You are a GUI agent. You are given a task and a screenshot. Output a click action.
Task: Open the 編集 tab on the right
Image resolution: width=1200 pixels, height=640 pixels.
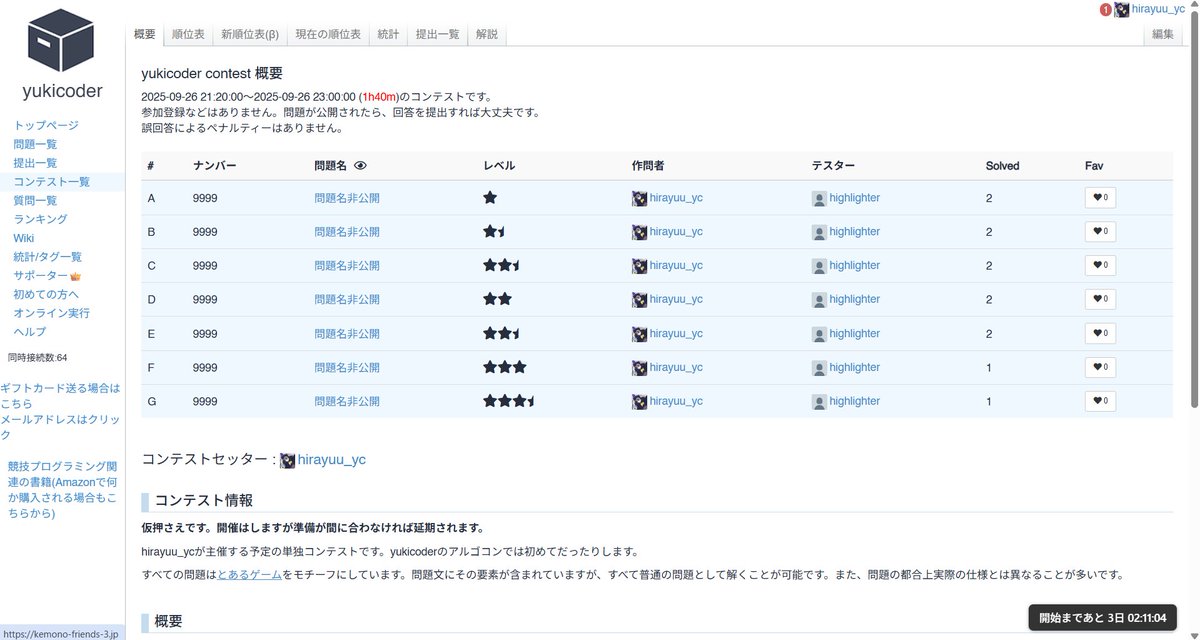coord(1163,34)
